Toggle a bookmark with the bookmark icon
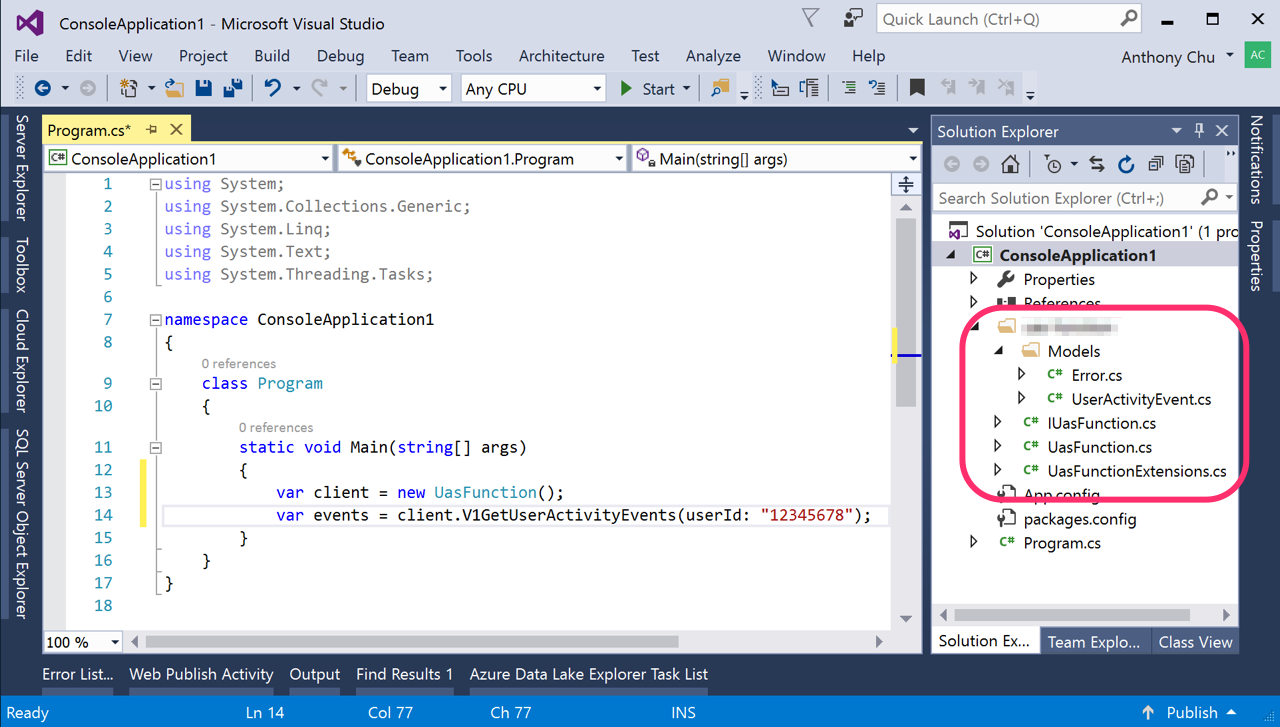Viewport: 1280px width, 727px height. [x=917, y=88]
